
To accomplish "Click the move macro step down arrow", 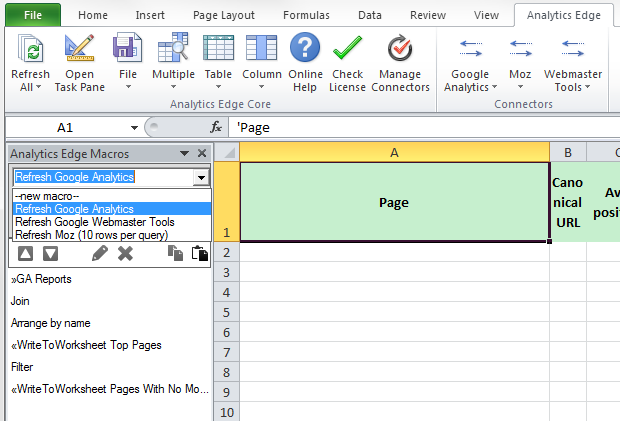I will pos(49,254).
